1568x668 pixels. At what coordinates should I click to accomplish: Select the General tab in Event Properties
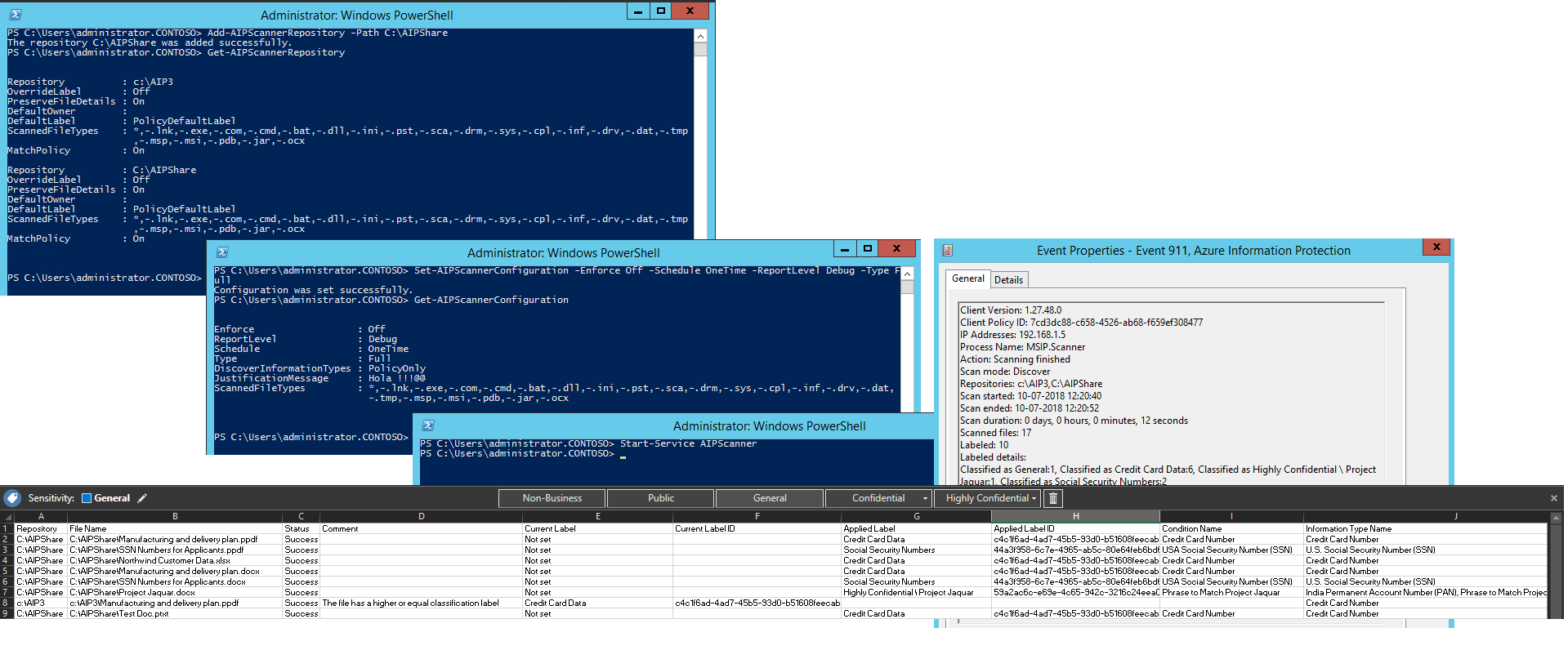tap(968, 278)
